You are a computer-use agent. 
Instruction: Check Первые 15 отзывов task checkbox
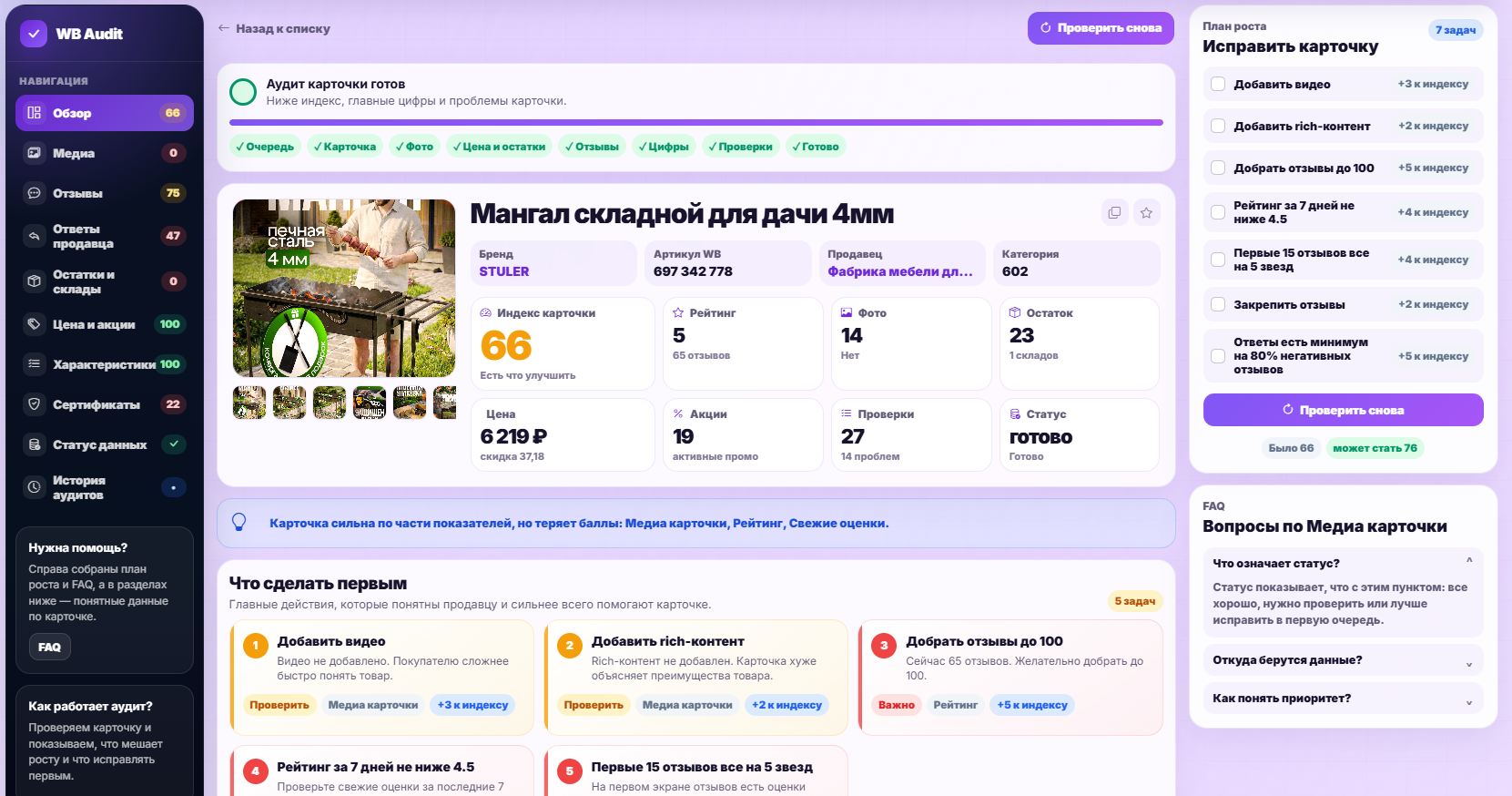pyautogui.click(x=1218, y=260)
